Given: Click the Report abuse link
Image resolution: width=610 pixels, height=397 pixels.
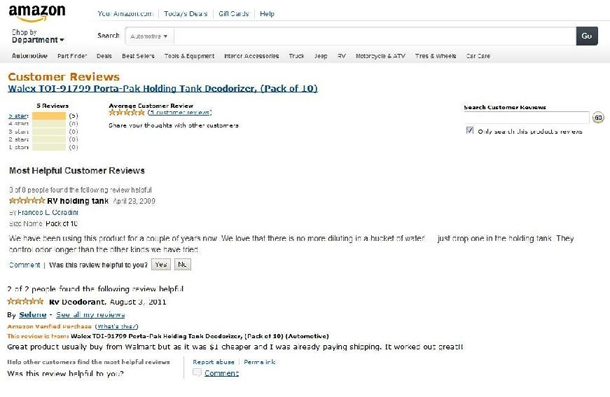Looking at the screenshot, I should click(x=213, y=362).
